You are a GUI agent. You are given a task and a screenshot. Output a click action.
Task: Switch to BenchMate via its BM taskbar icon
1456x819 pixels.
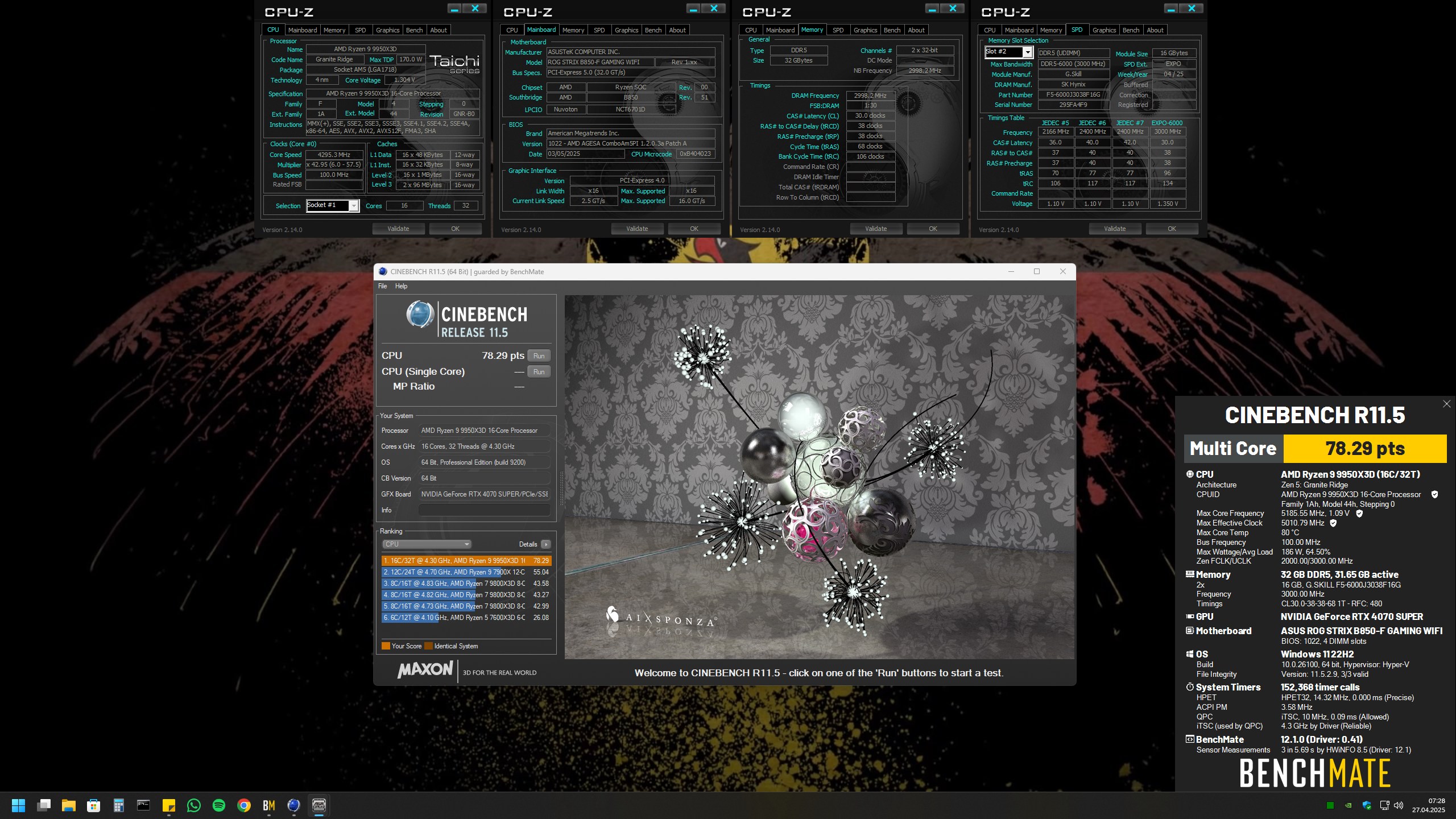point(269,805)
